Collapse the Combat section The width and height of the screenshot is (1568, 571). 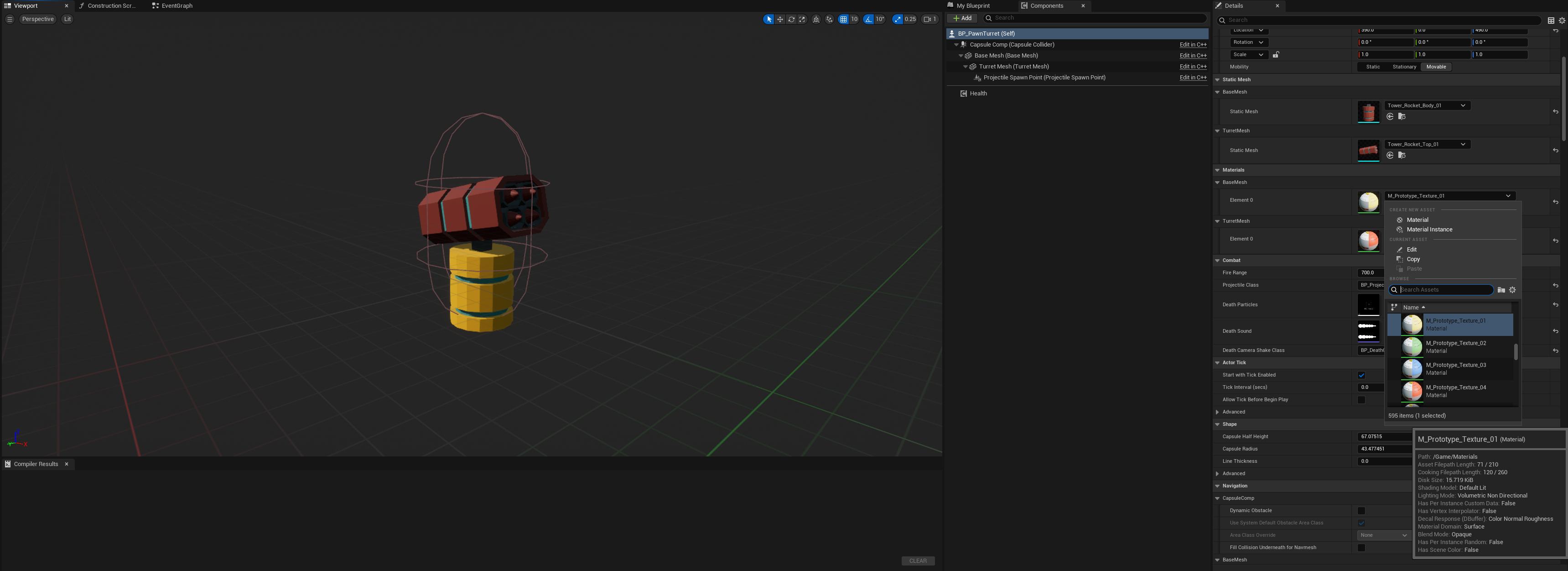tap(1217, 260)
